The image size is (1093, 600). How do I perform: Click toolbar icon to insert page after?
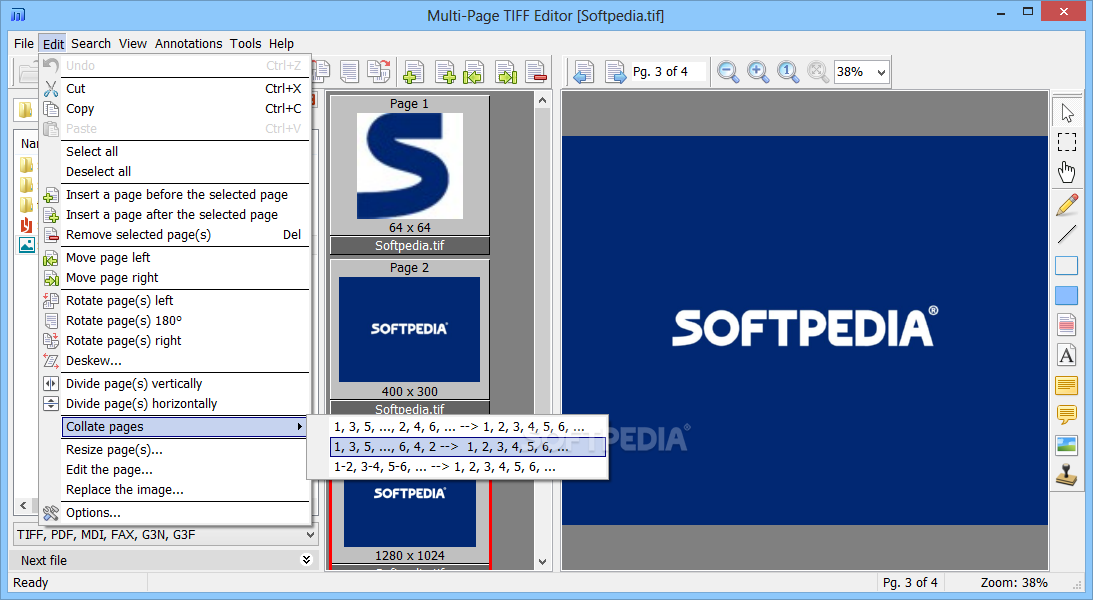(445, 72)
